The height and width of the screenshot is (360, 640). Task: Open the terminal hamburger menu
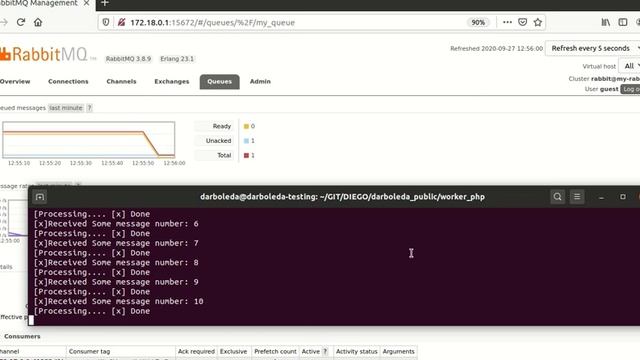click(577, 197)
